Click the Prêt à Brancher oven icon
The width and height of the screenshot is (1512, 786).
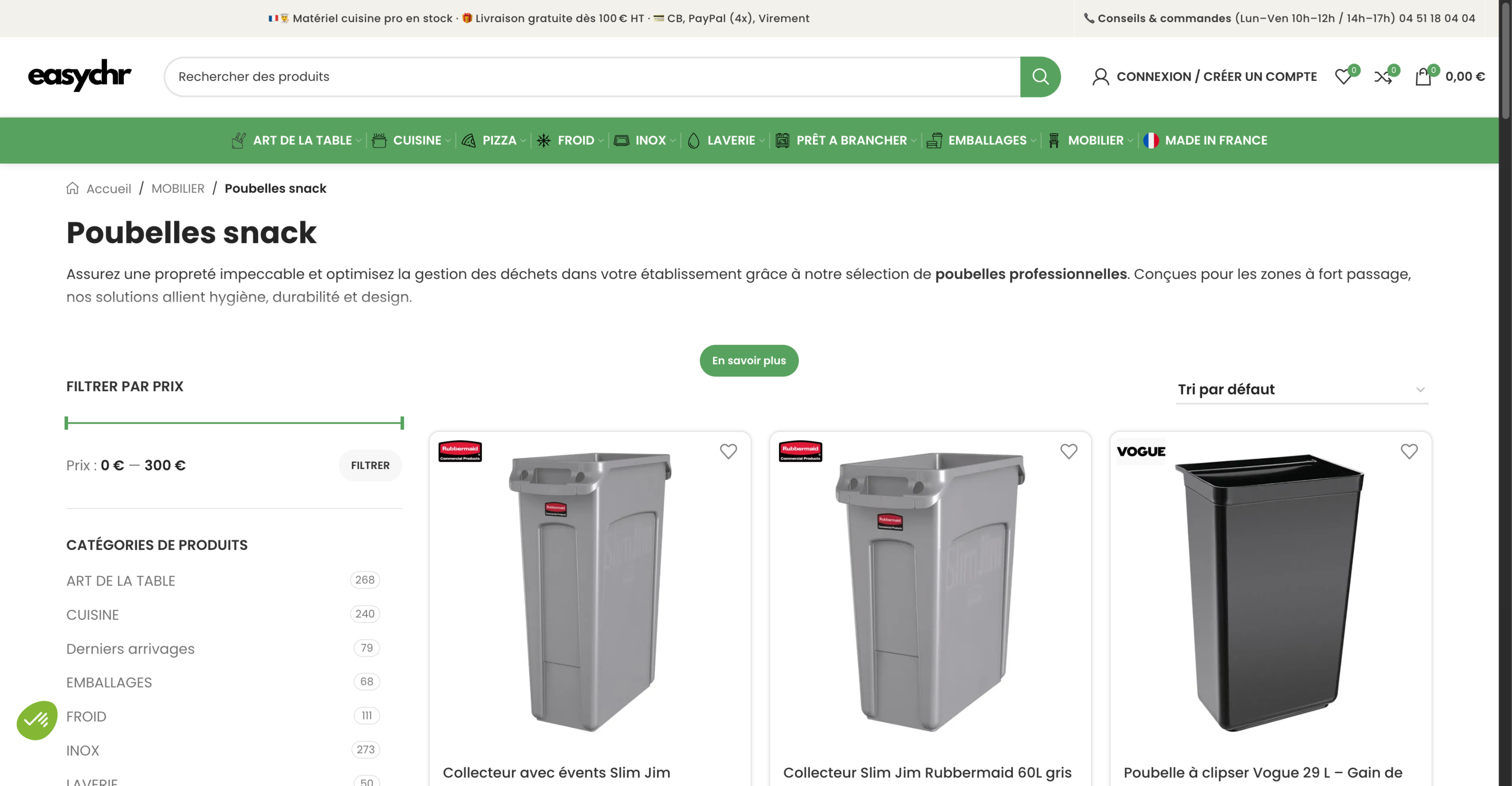(x=782, y=140)
